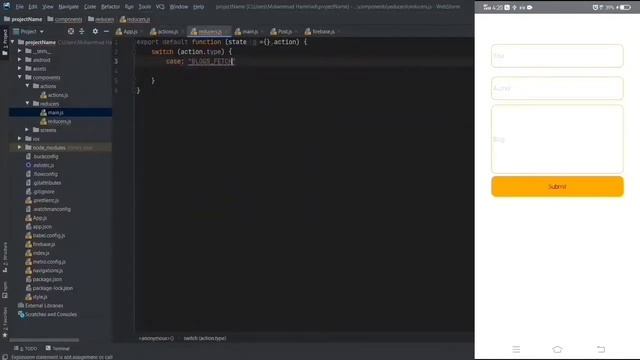Open the Refactor menu
This screenshot has width=640, height=360.
tap(110, 7)
